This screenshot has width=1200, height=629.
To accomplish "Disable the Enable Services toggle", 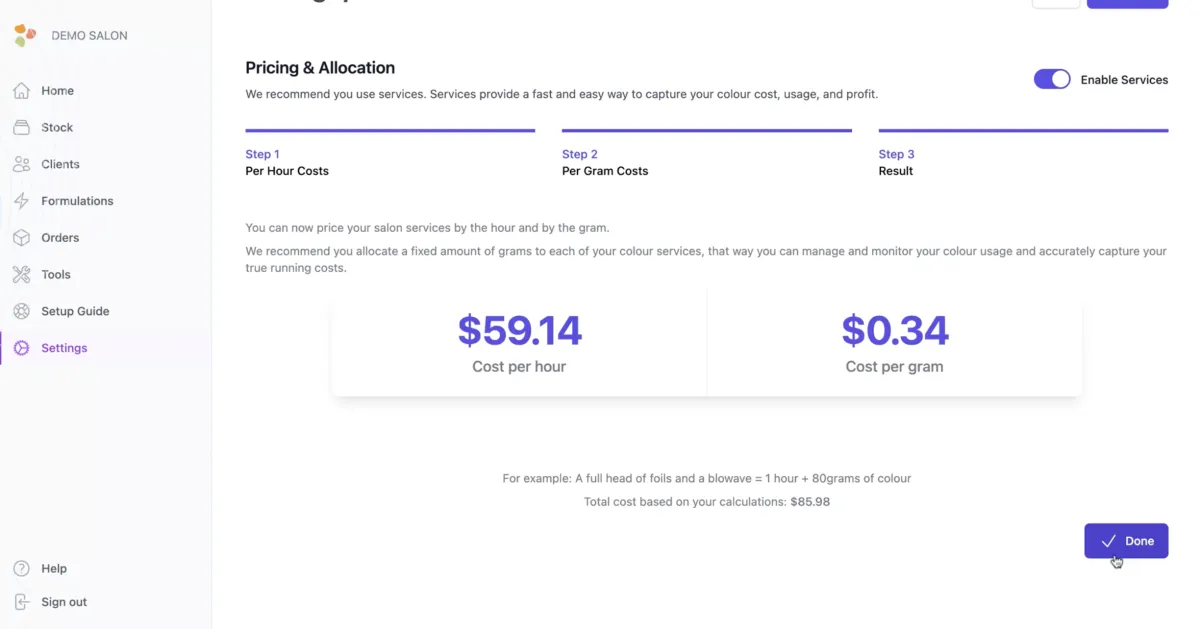I will coord(1051,80).
